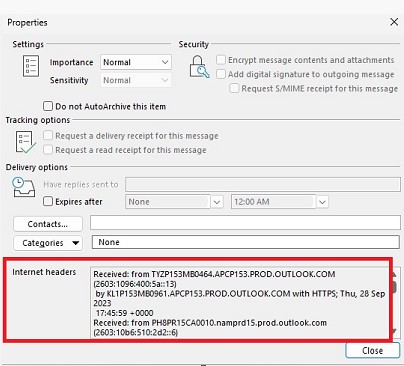The image size is (404, 366).
Task: Open the expiry date None dropdown
Action: coord(217,202)
